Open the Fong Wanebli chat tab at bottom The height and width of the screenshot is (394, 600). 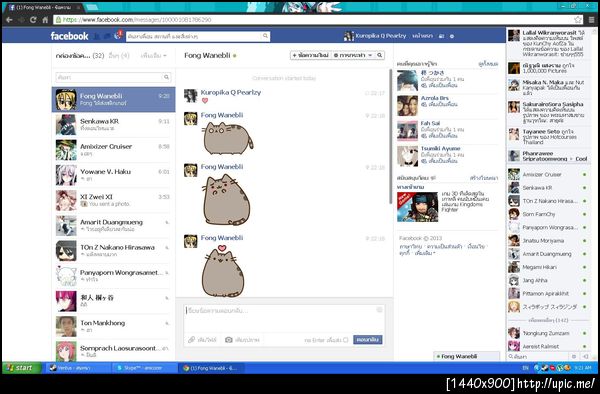coord(466,356)
